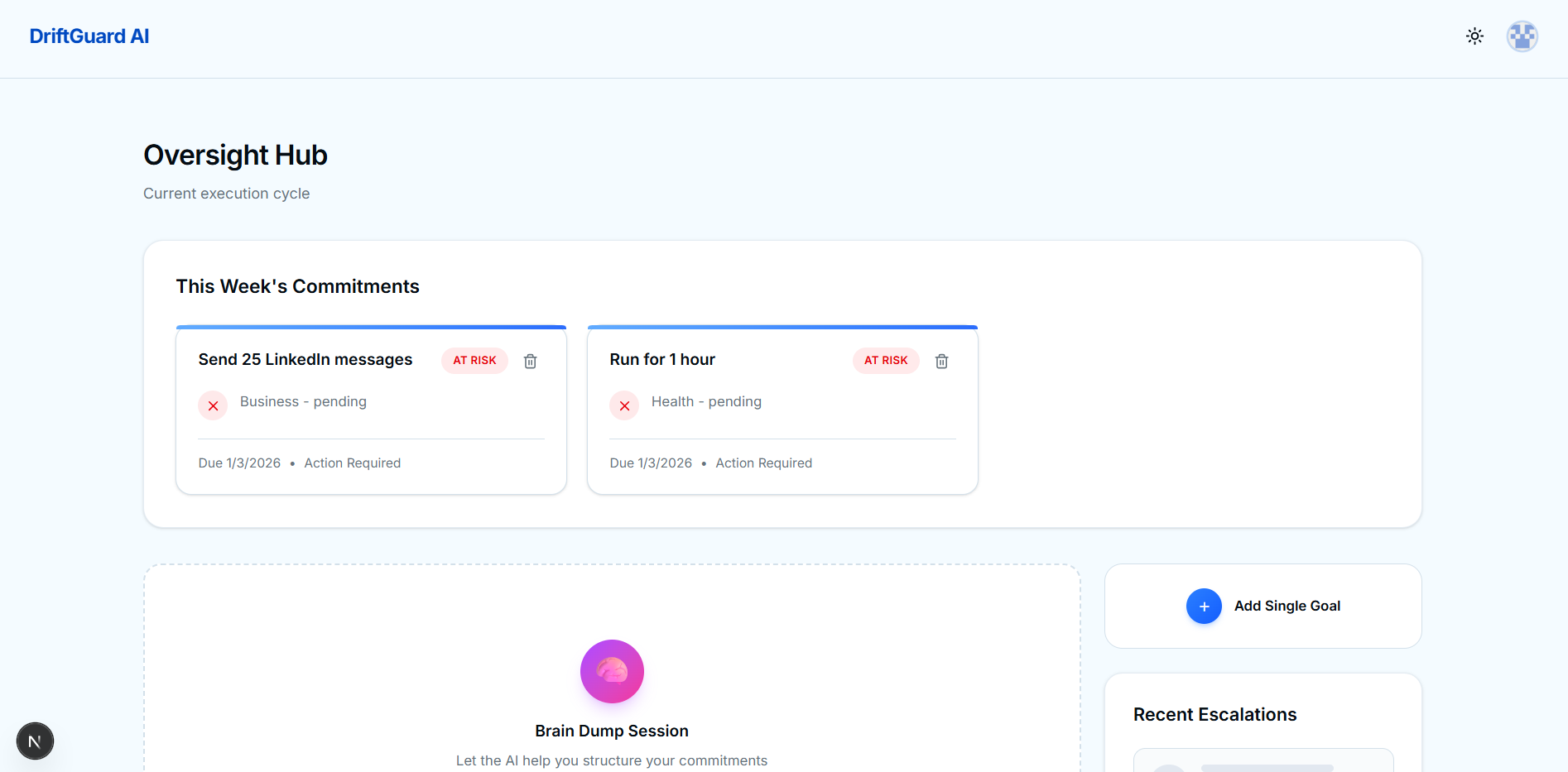Click Due 1/3/2026 on LinkedIn card
Screen dimensions: 1568x772
(x=239, y=463)
